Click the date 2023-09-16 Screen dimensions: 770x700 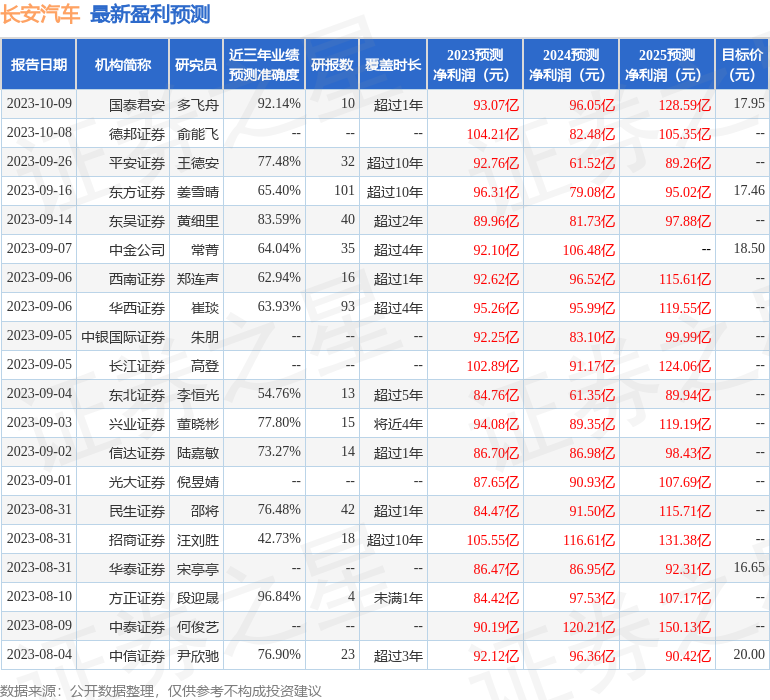[39, 190]
